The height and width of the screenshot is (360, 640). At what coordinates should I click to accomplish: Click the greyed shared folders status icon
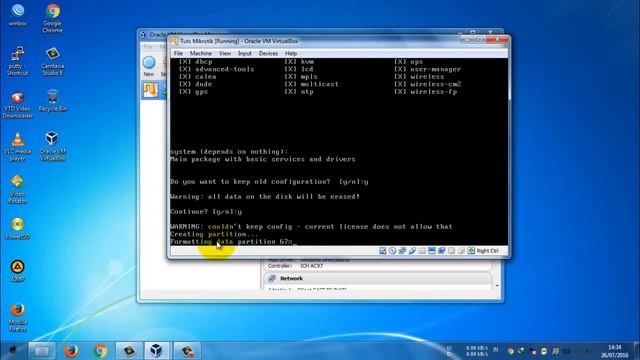click(x=422, y=251)
